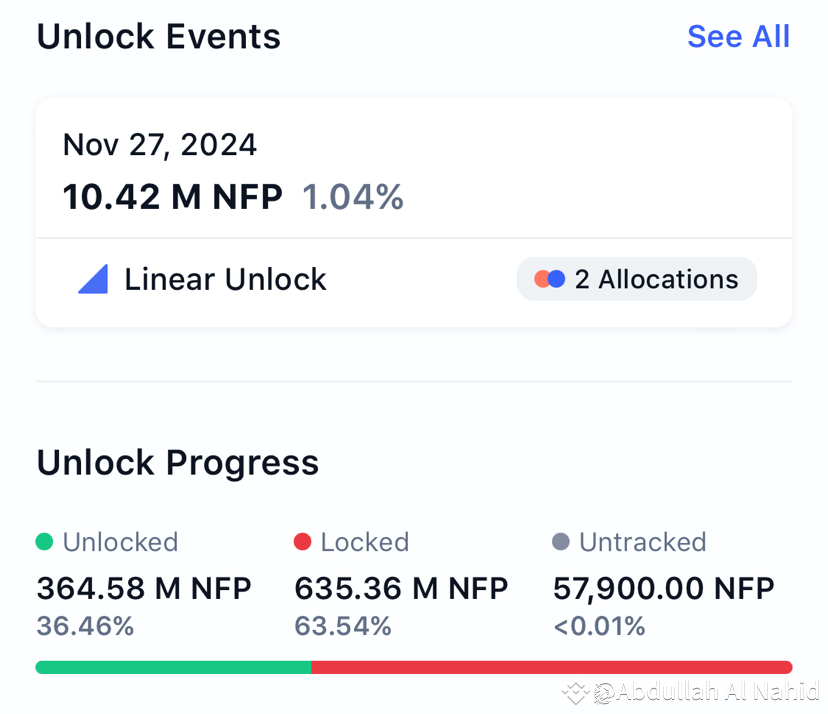Toggle the Untracked legend item
Viewport: 828px width, 714px height.
pyautogui.click(x=630, y=541)
